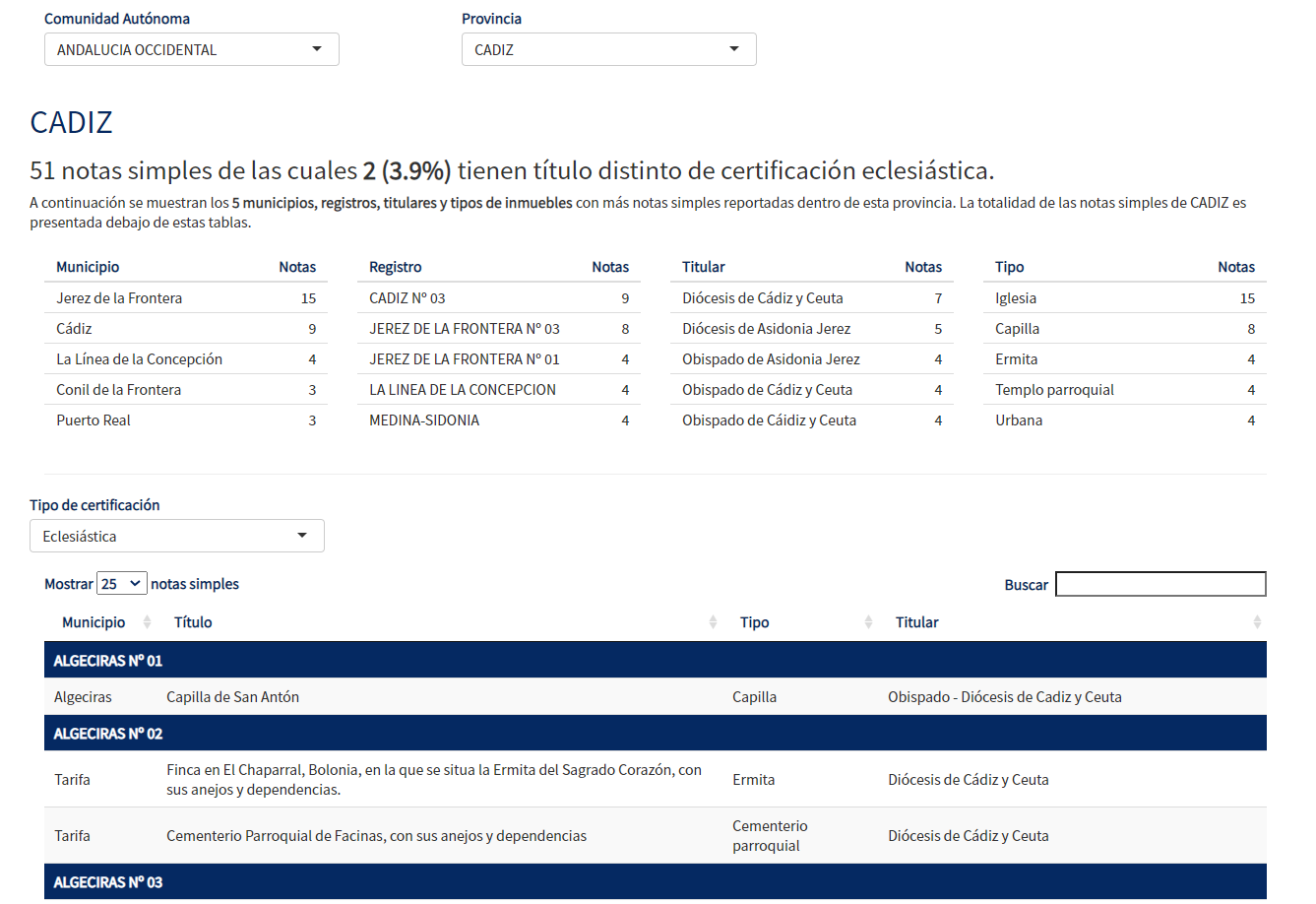This screenshot has height=904, width=1316.
Task: Open the Comunidad Autónoma dropdown
Action: (191, 49)
